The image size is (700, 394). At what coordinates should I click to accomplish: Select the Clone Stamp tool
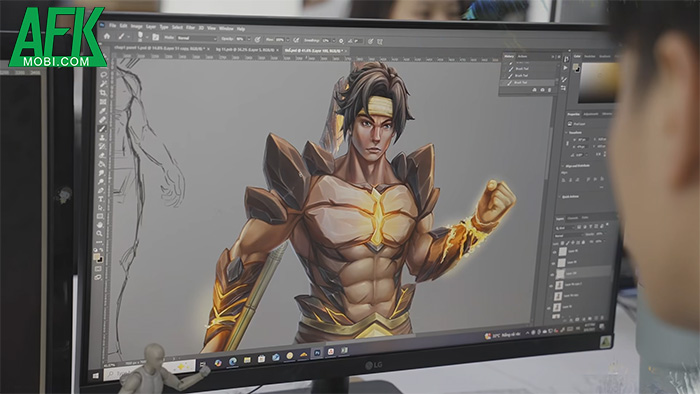pyautogui.click(x=102, y=138)
